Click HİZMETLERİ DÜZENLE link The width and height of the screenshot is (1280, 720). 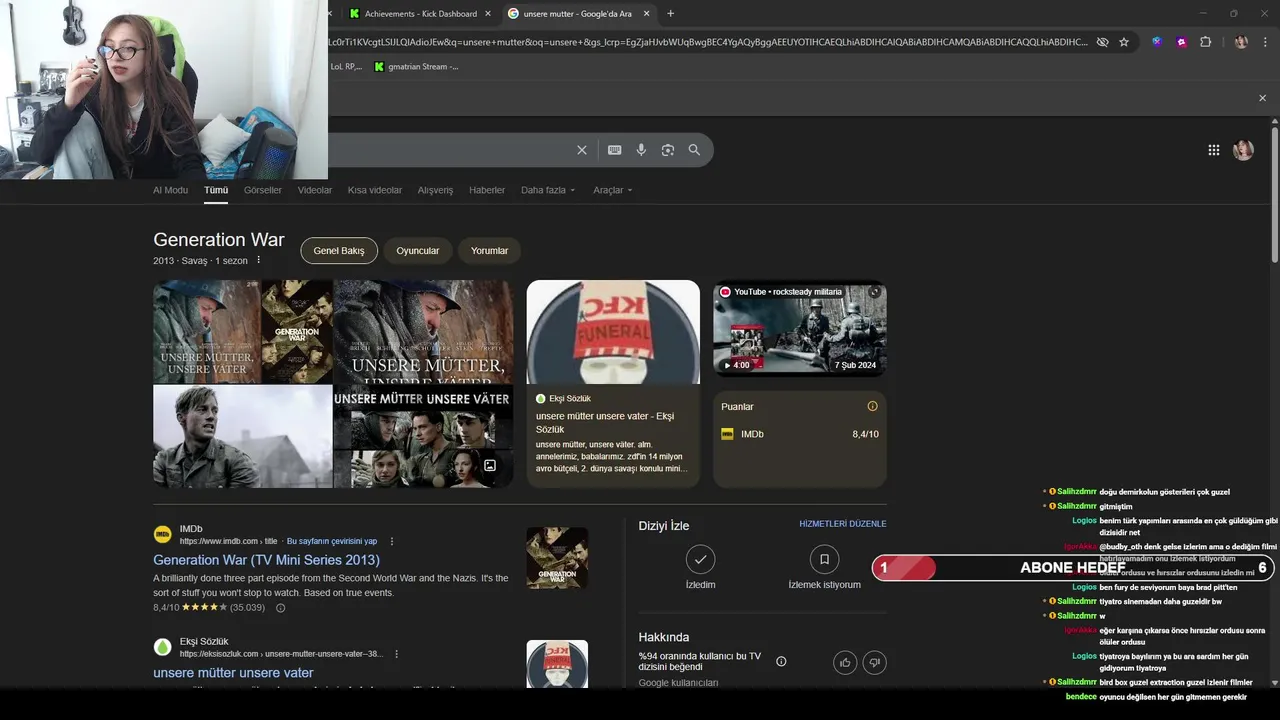(843, 524)
